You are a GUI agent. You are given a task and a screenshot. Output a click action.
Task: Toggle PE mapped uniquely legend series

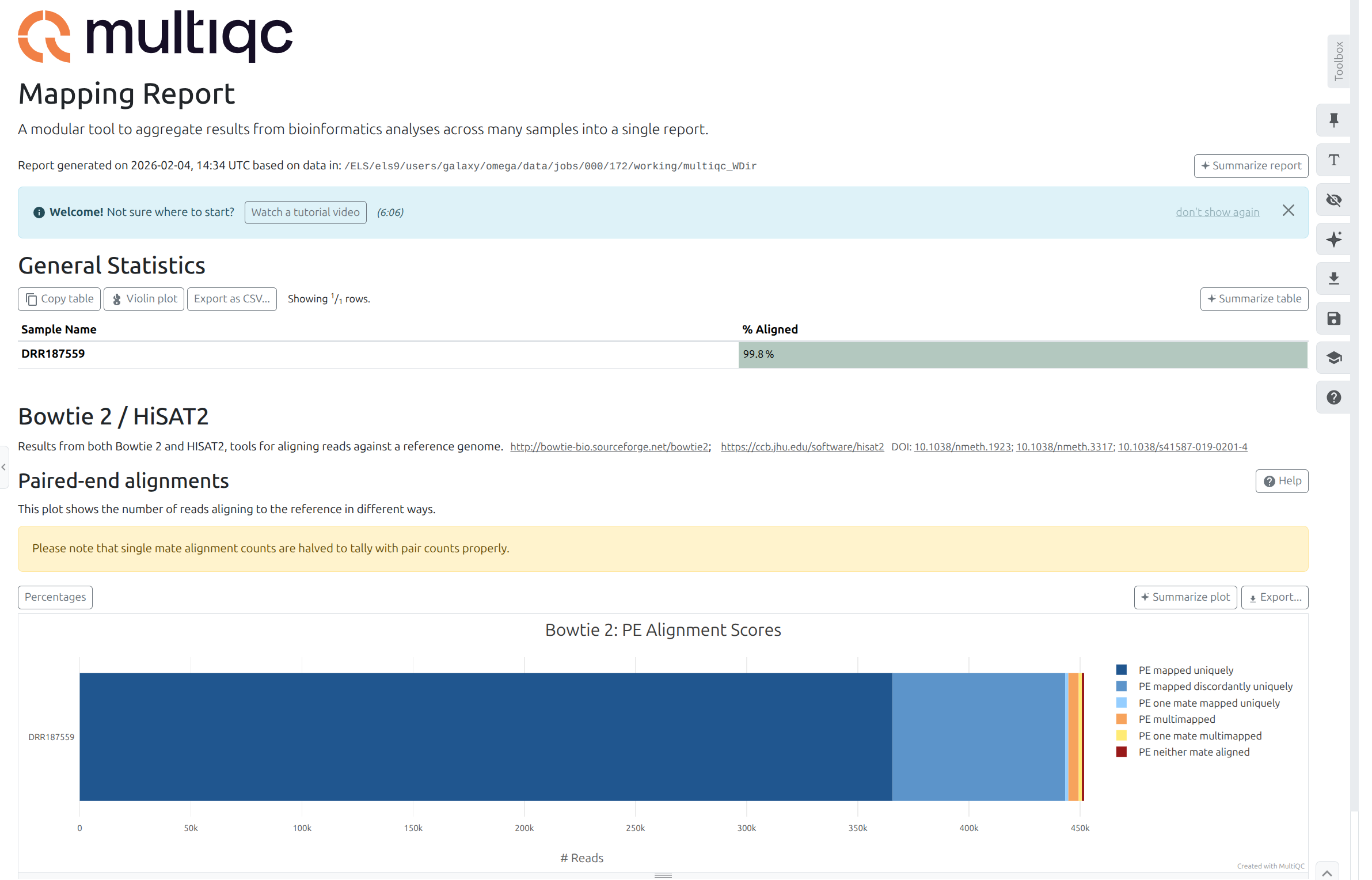point(1185,670)
